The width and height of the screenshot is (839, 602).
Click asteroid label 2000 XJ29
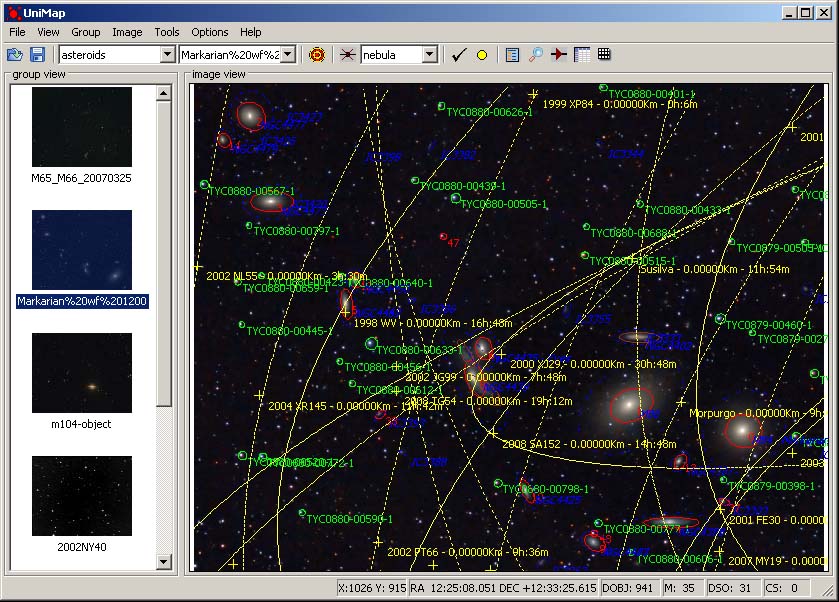[x=593, y=364]
